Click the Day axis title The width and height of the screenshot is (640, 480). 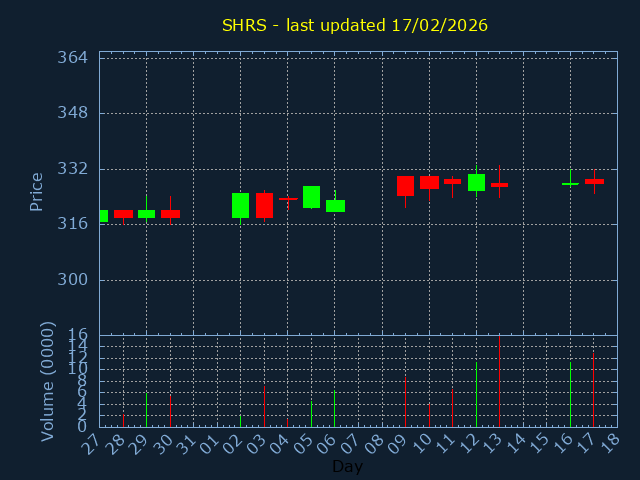coord(347,466)
